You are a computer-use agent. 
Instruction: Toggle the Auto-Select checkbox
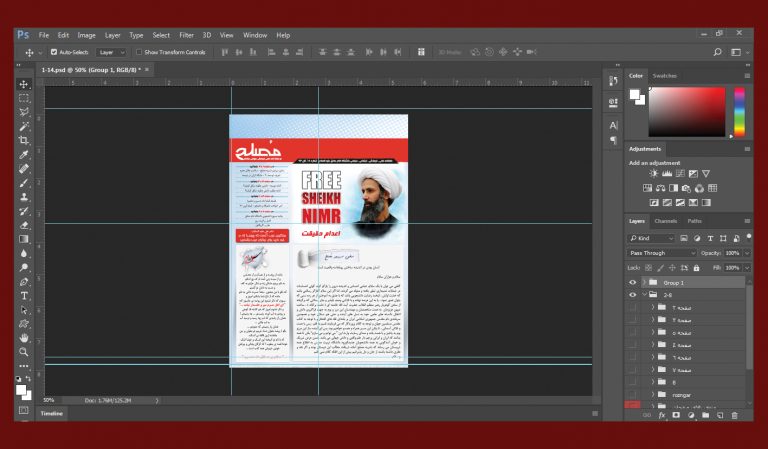pyautogui.click(x=54, y=52)
